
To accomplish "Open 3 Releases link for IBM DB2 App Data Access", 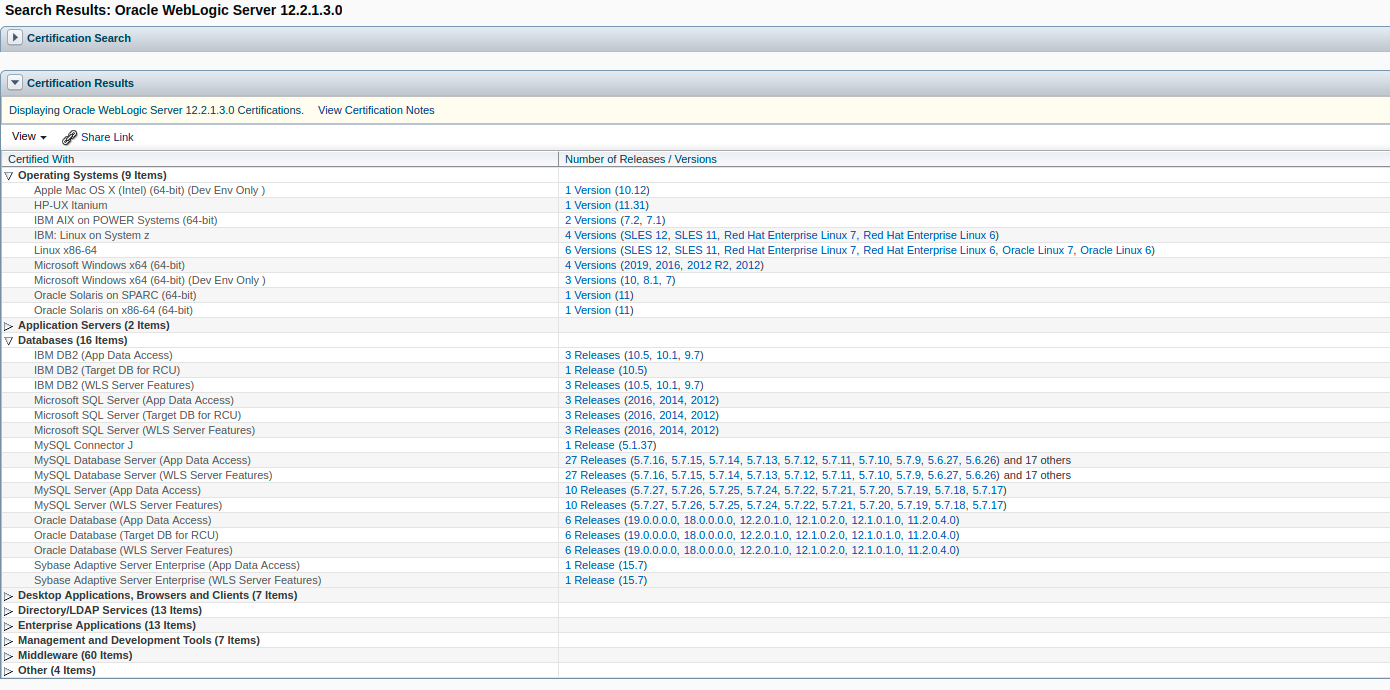I will point(593,355).
